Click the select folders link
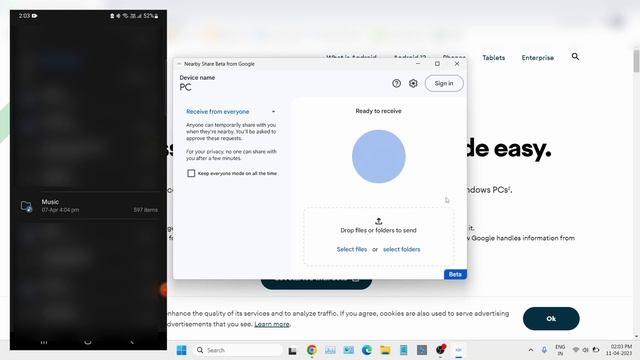 point(401,249)
